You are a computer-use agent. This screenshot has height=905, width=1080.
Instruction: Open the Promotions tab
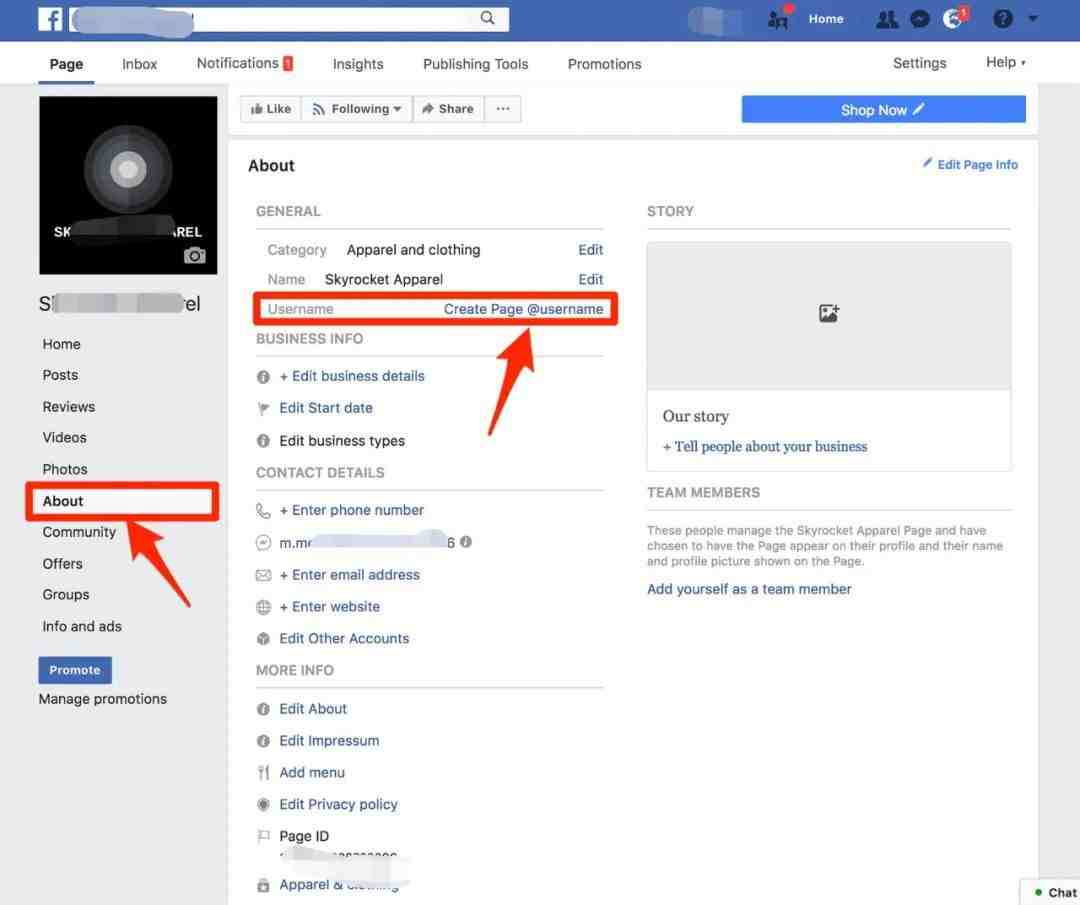point(604,64)
